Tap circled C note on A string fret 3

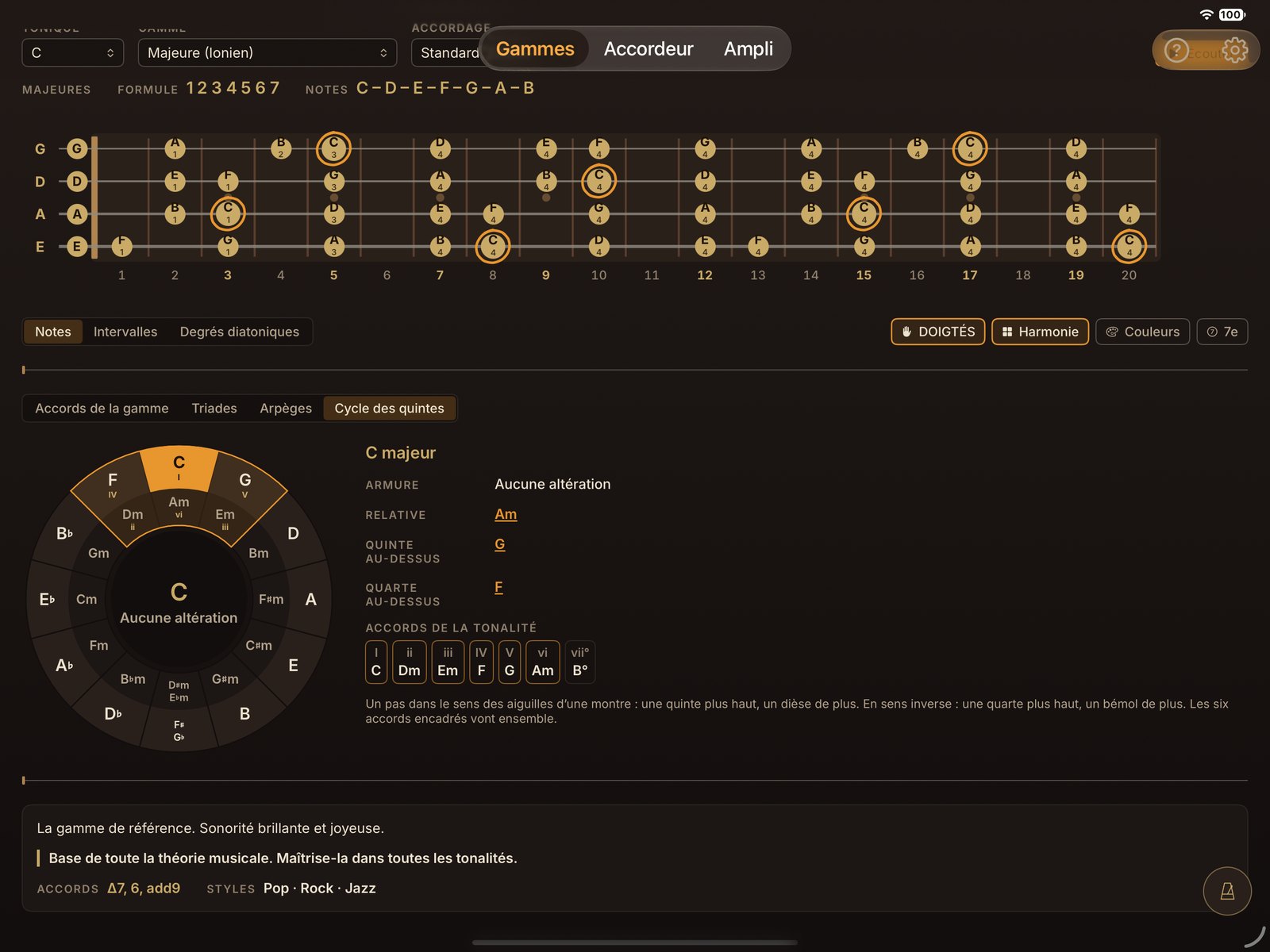pos(228,213)
